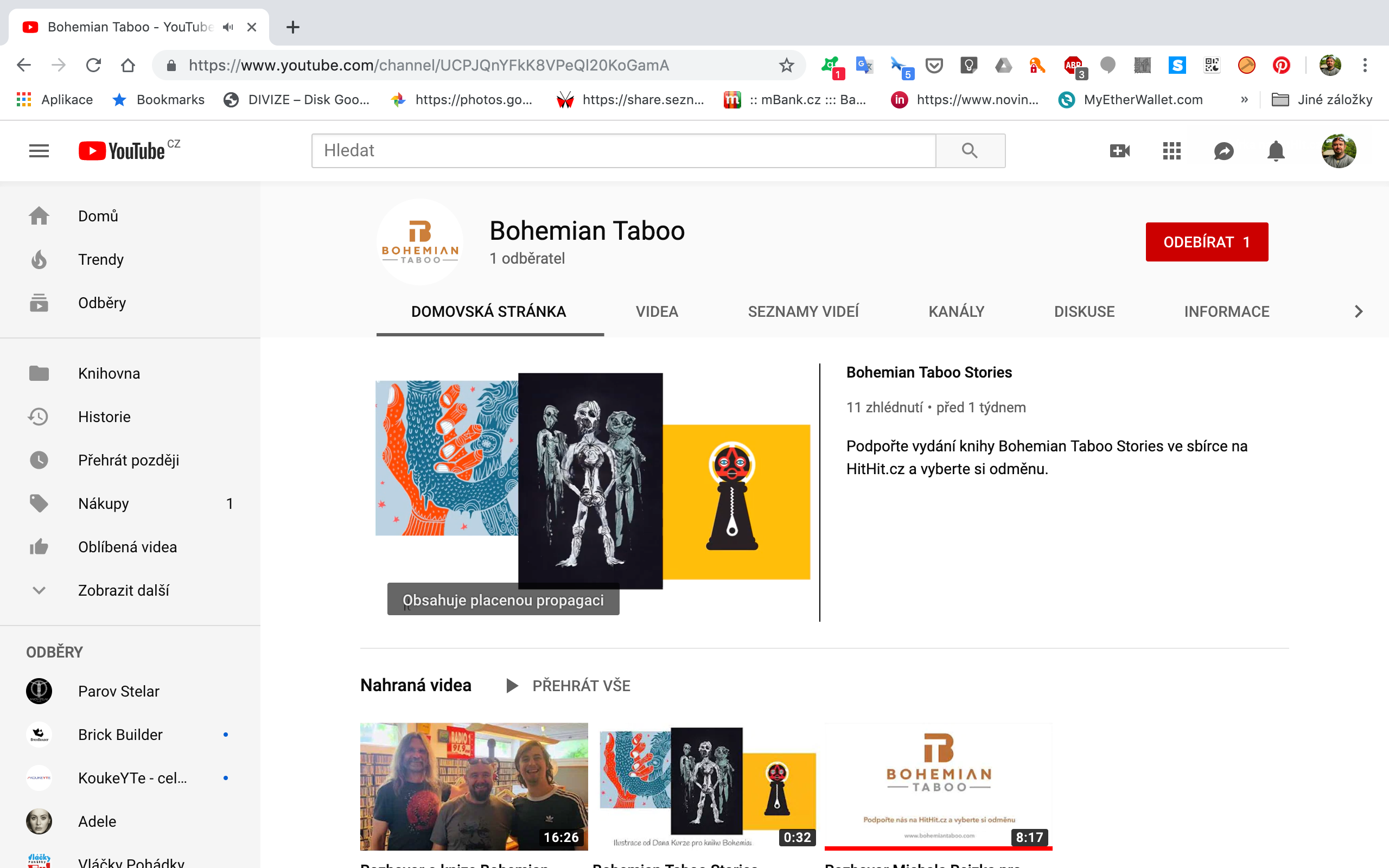
Task: Open the Pinterest extension icon
Action: [x=1281, y=66]
